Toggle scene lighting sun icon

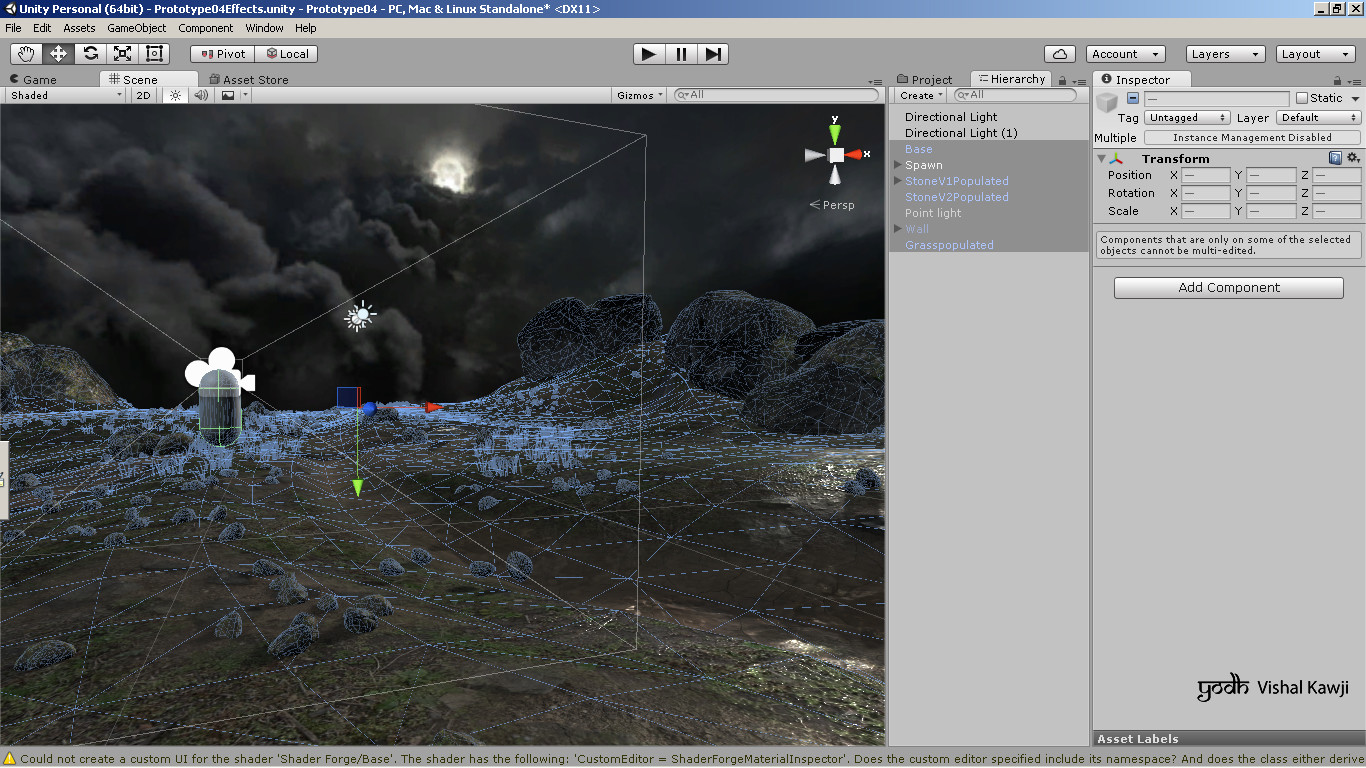pos(175,95)
